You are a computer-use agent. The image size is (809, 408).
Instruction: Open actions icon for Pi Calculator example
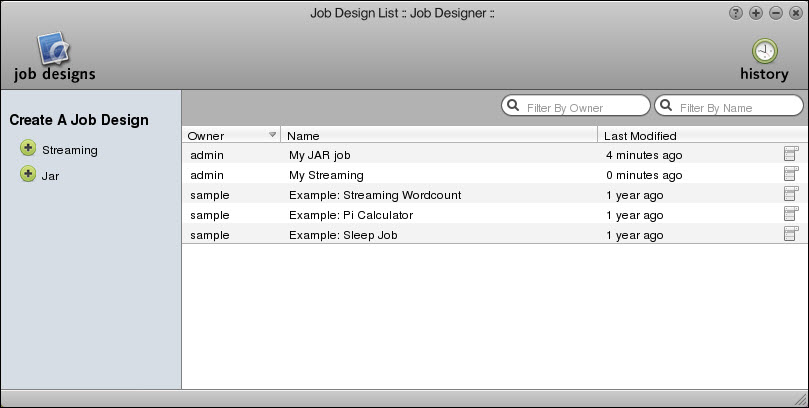[x=791, y=214]
